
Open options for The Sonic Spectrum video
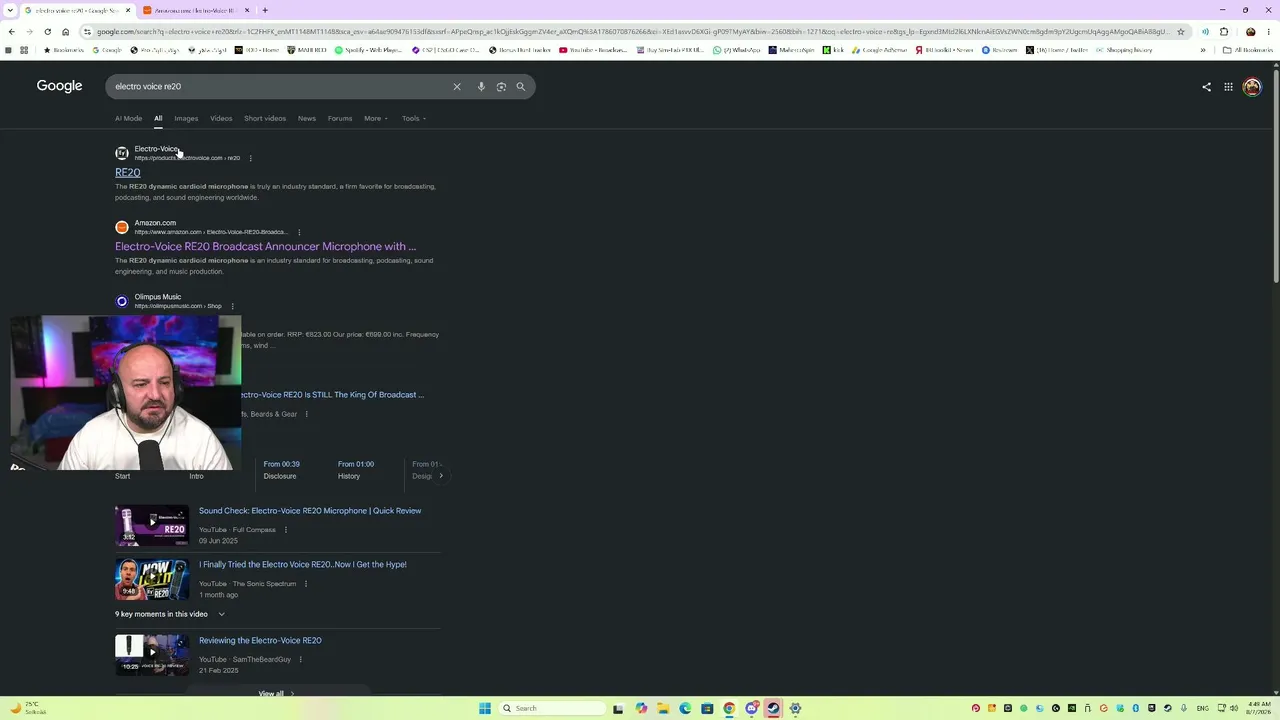pyautogui.click(x=305, y=584)
